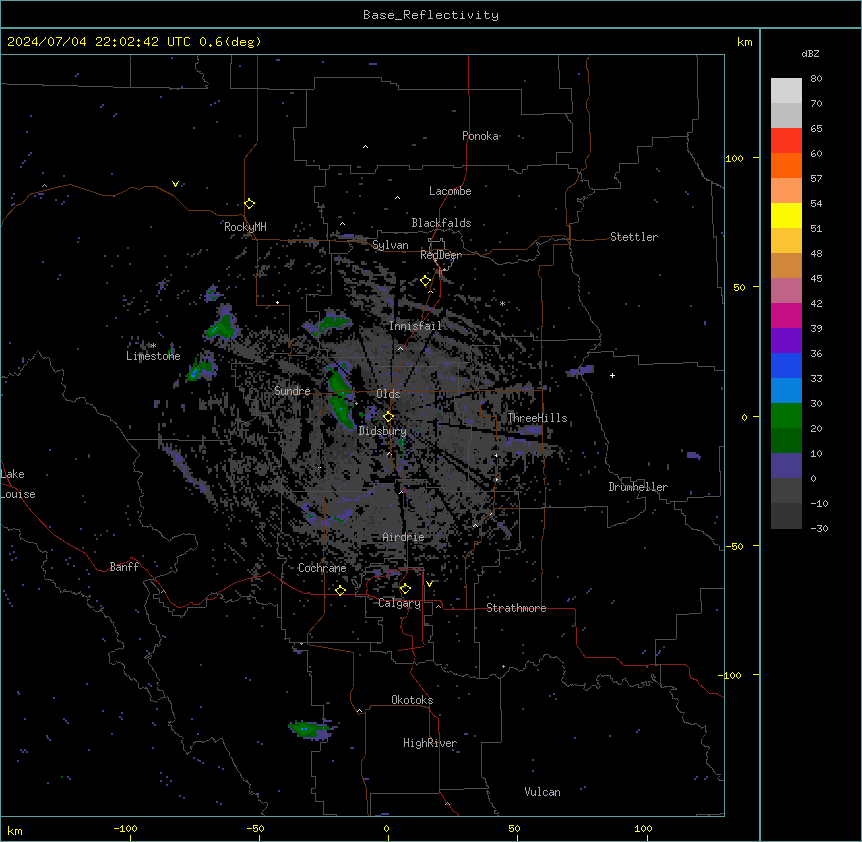The width and height of the screenshot is (862, 842).
Task: Click the HighRiver label
Action: pos(430,743)
